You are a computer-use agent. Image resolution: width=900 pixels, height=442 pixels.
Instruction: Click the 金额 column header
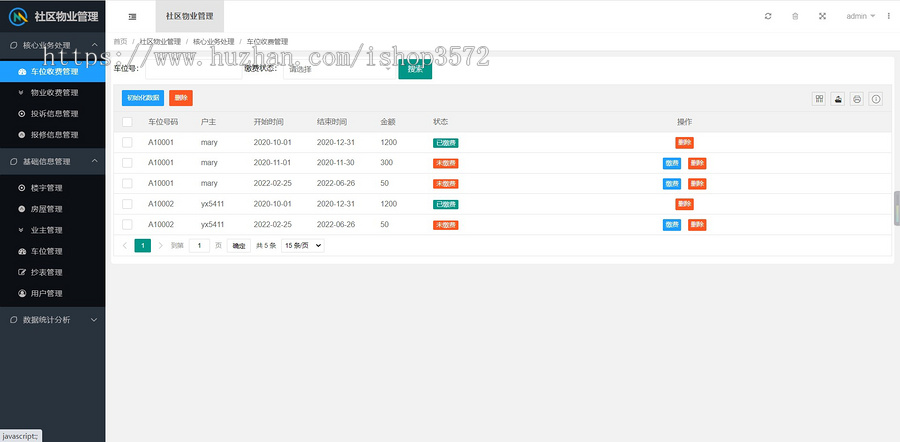387,122
